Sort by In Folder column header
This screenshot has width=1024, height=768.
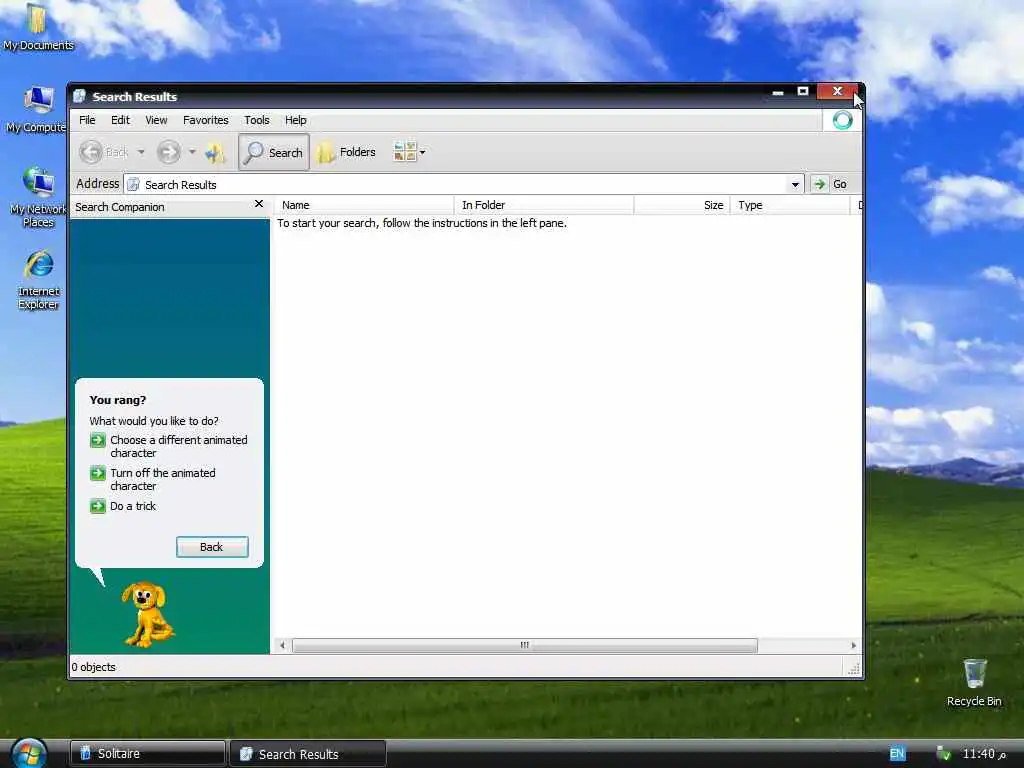click(544, 205)
